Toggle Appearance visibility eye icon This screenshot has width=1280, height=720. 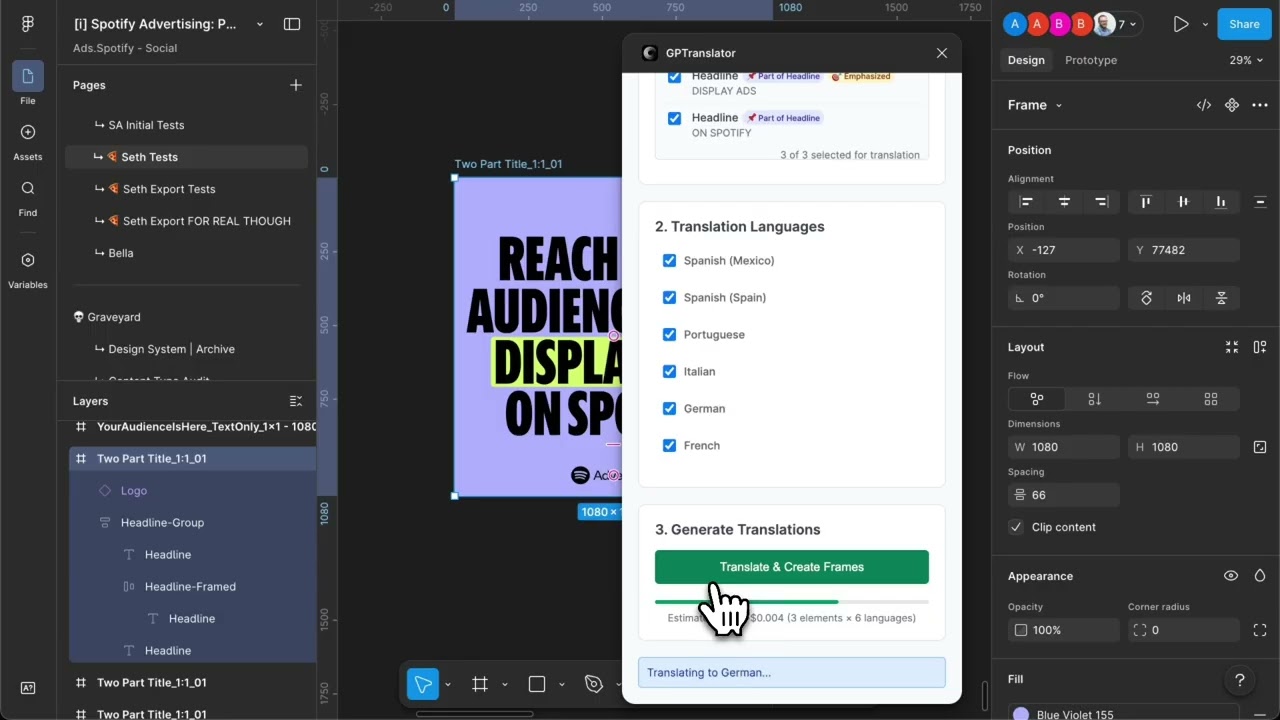1231,576
